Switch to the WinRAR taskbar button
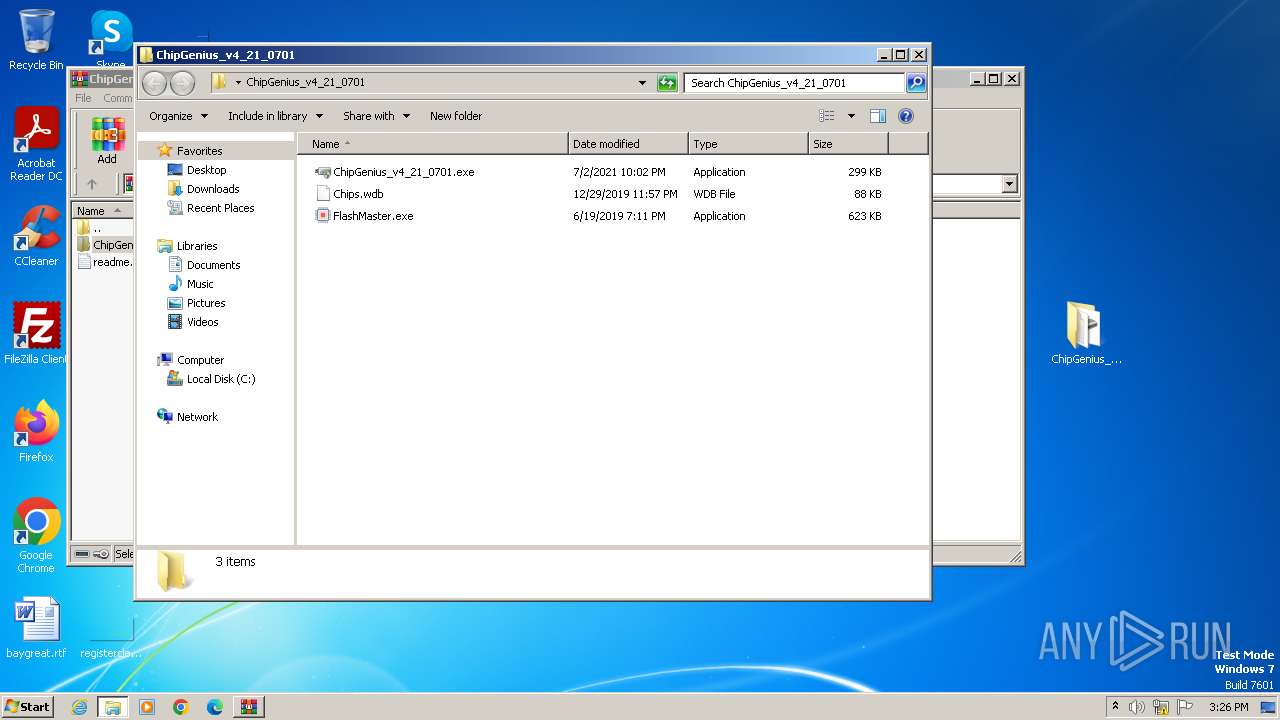1280x720 pixels. pyautogui.click(x=249, y=707)
